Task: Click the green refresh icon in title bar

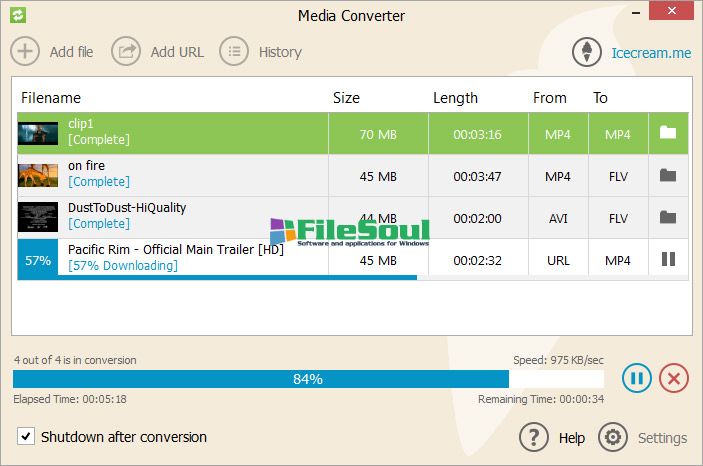Action: click(18, 15)
